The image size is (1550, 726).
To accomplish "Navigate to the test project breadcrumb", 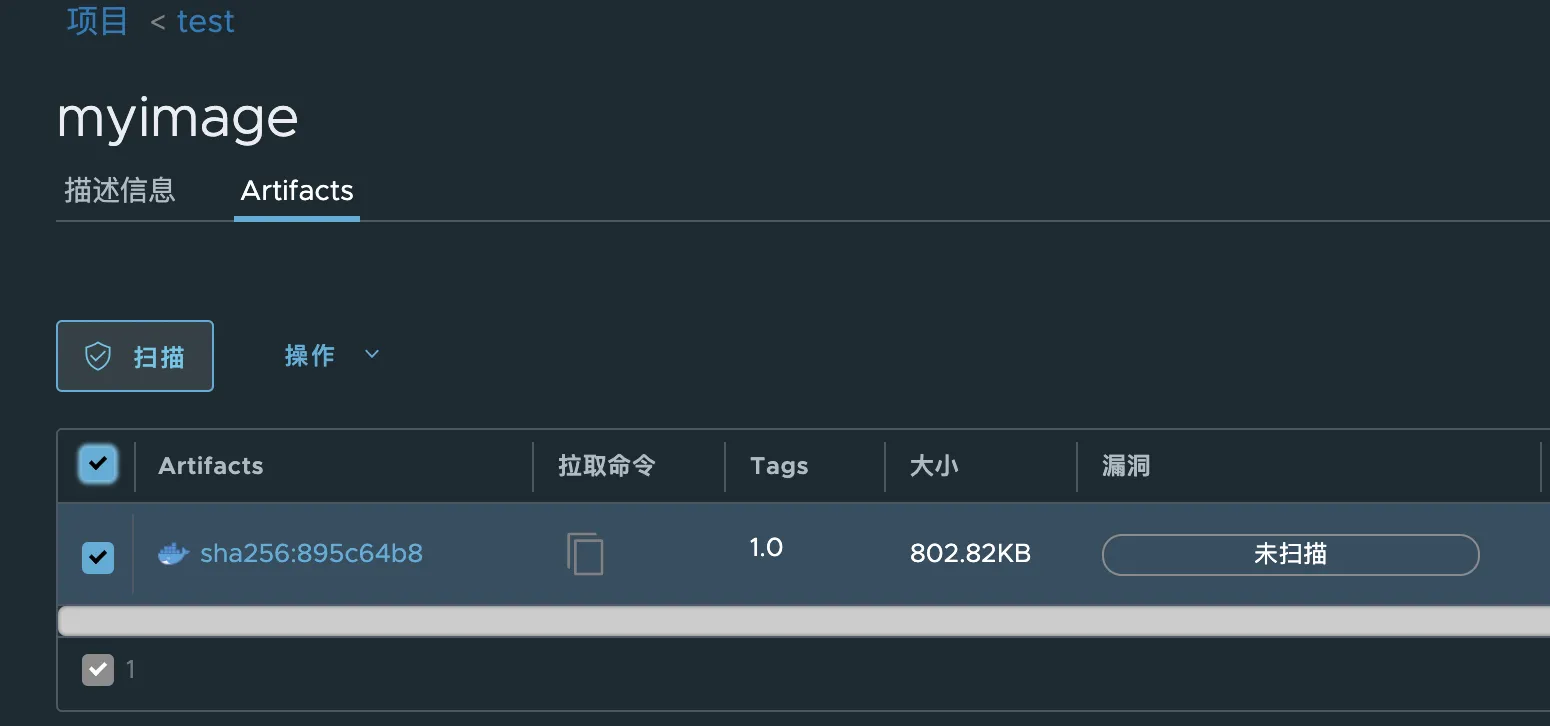I will click(x=206, y=22).
